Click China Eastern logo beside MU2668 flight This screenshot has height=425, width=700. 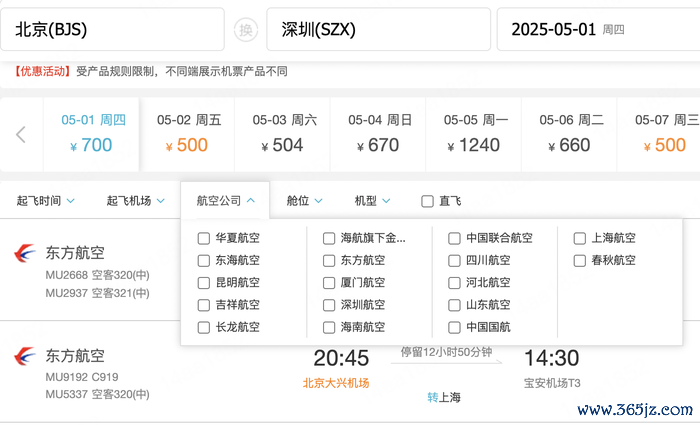25,253
